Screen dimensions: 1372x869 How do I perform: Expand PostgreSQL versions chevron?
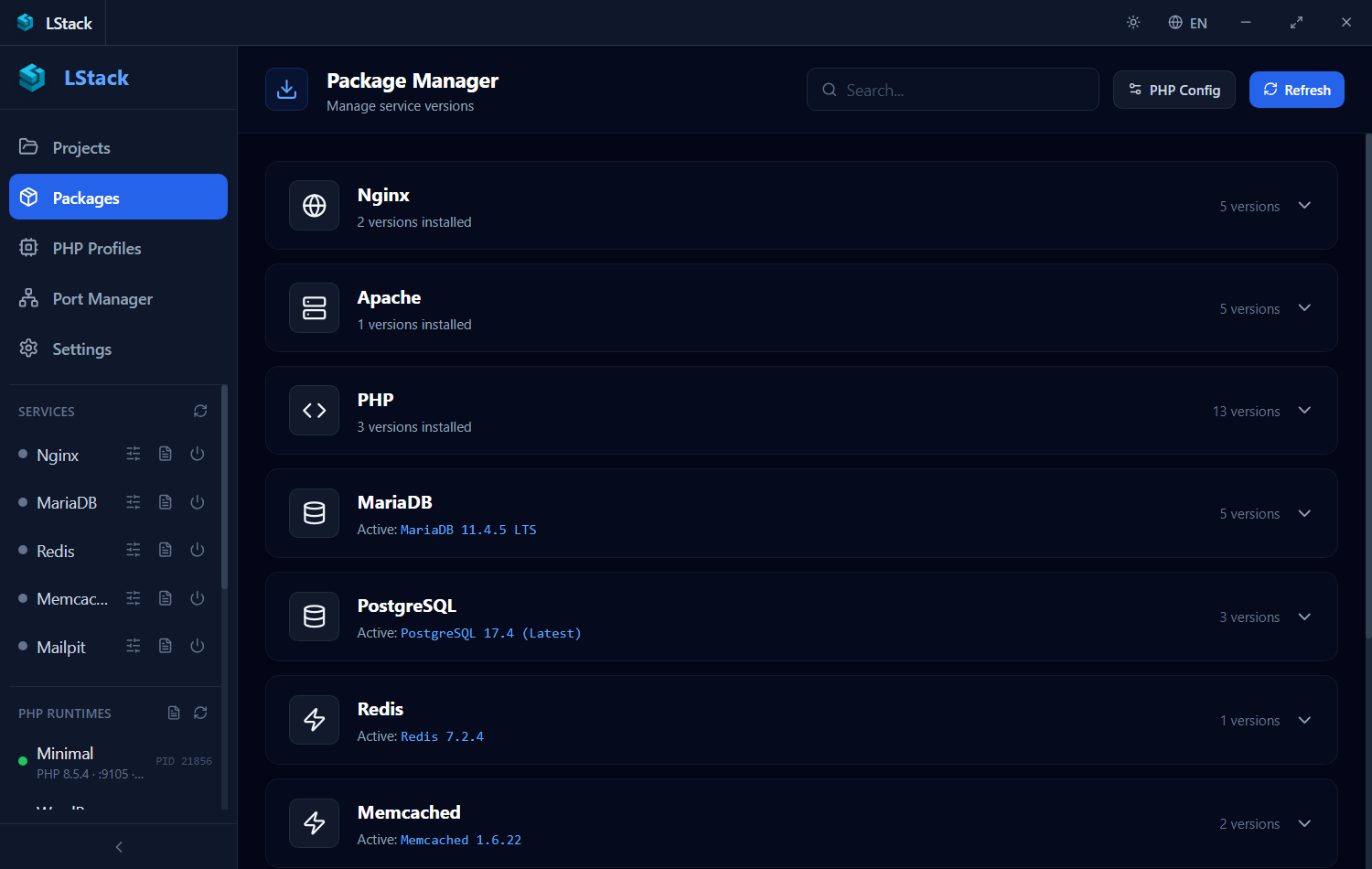tap(1304, 617)
